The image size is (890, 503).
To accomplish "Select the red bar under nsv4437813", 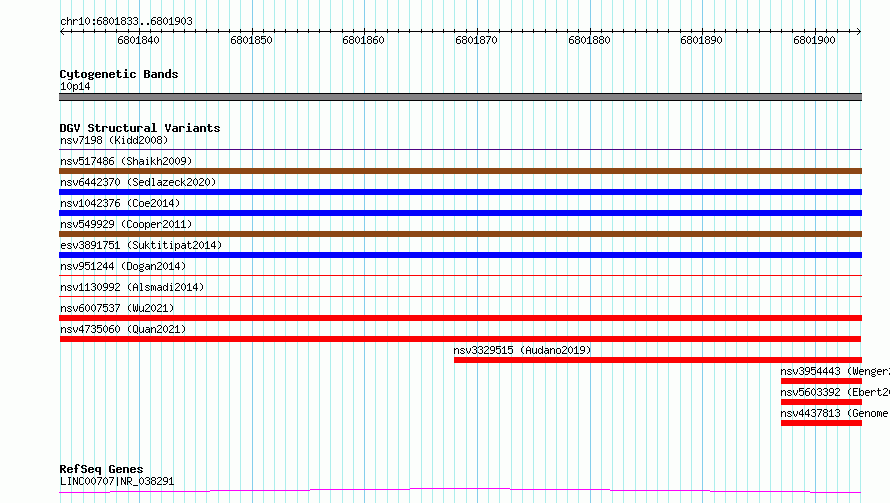I will tap(821, 423).
